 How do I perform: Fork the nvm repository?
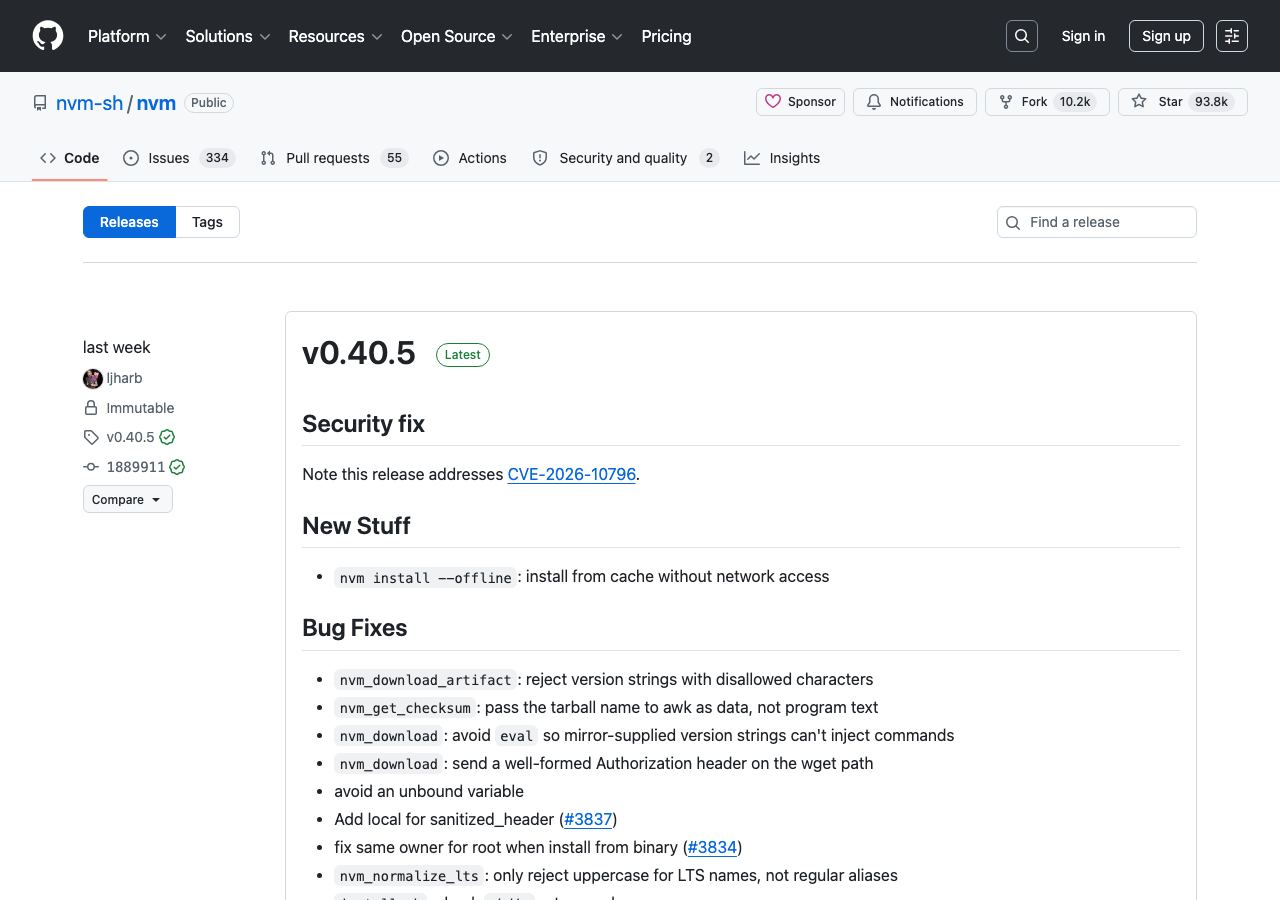1047,102
